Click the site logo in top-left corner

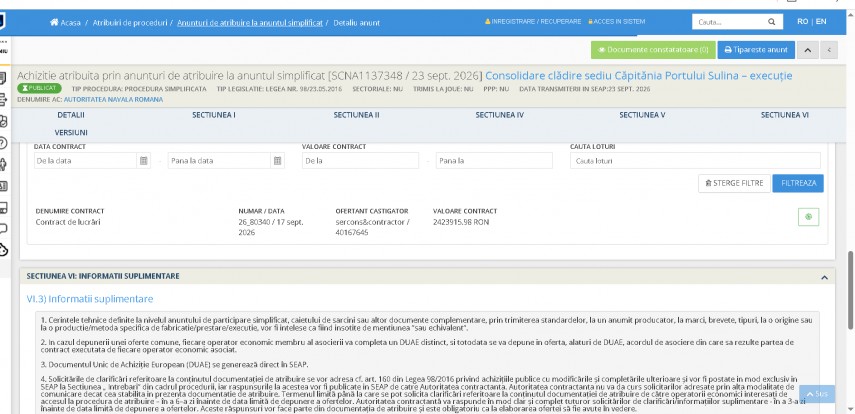tap(3, 22)
